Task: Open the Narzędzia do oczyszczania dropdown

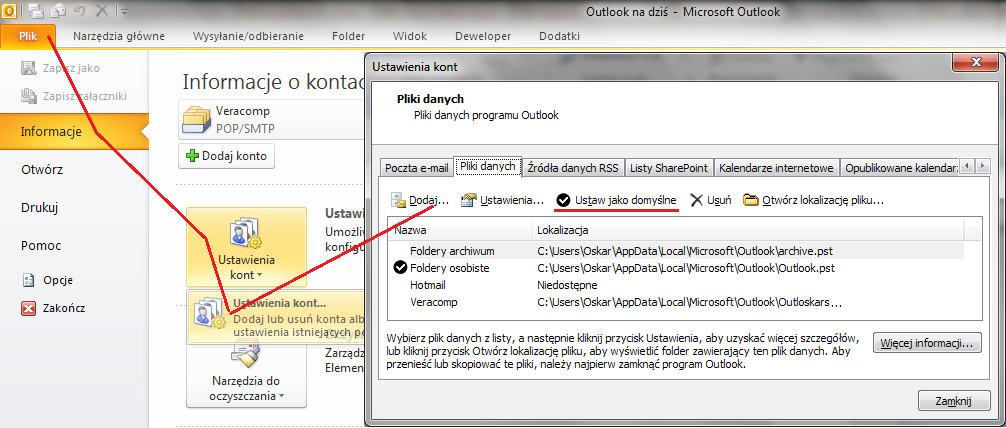Action: pyautogui.click(x=246, y=375)
